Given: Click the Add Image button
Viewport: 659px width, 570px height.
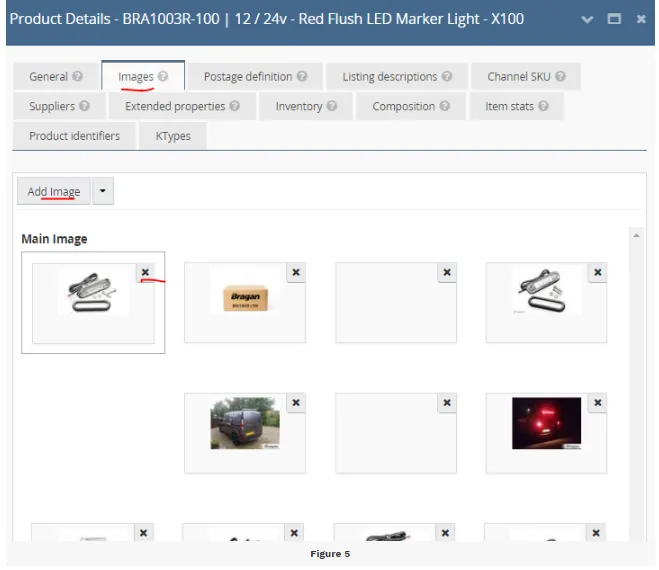Looking at the screenshot, I should [54, 191].
